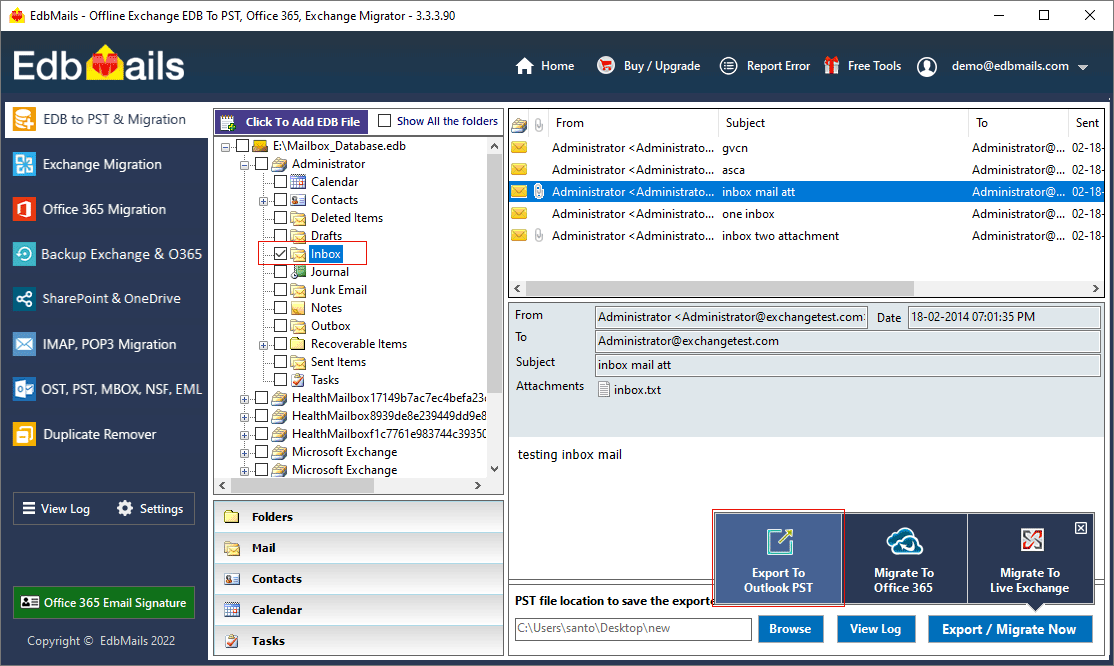Click the OST, PST, MBOX, NSF, EML icon
This screenshot has width=1114, height=666.
click(24, 389)
